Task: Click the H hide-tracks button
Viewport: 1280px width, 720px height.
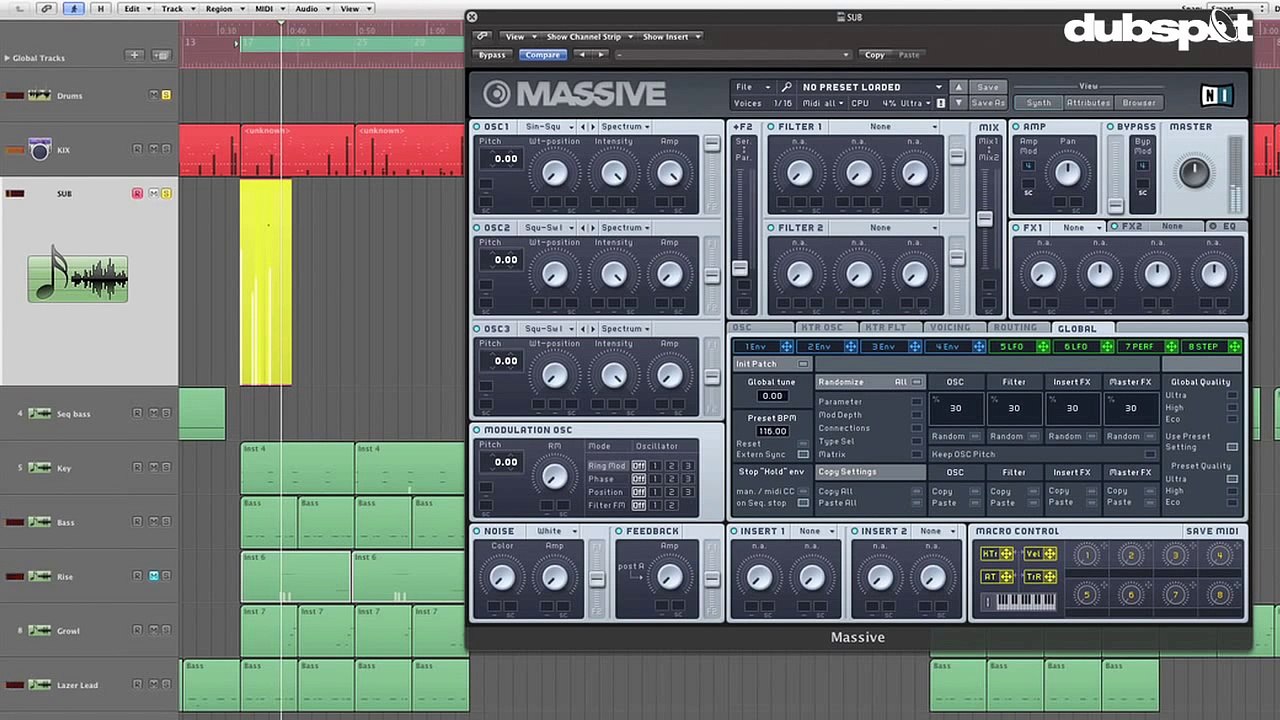Action: [100, 8]
